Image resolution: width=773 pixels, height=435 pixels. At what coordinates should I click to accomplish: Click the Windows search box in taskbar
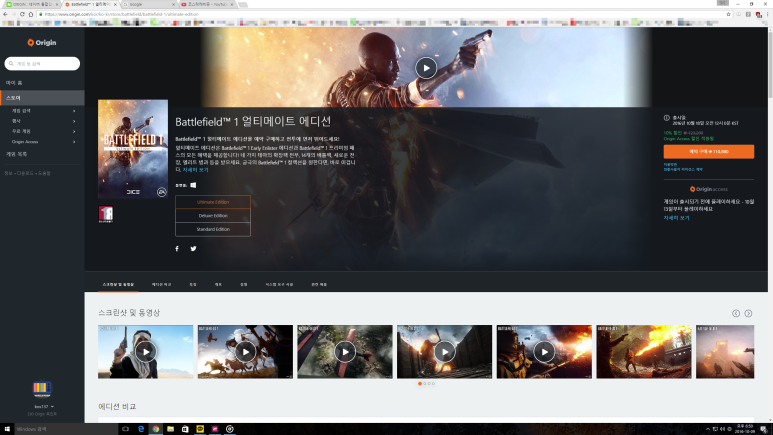(x=67, y=429)
